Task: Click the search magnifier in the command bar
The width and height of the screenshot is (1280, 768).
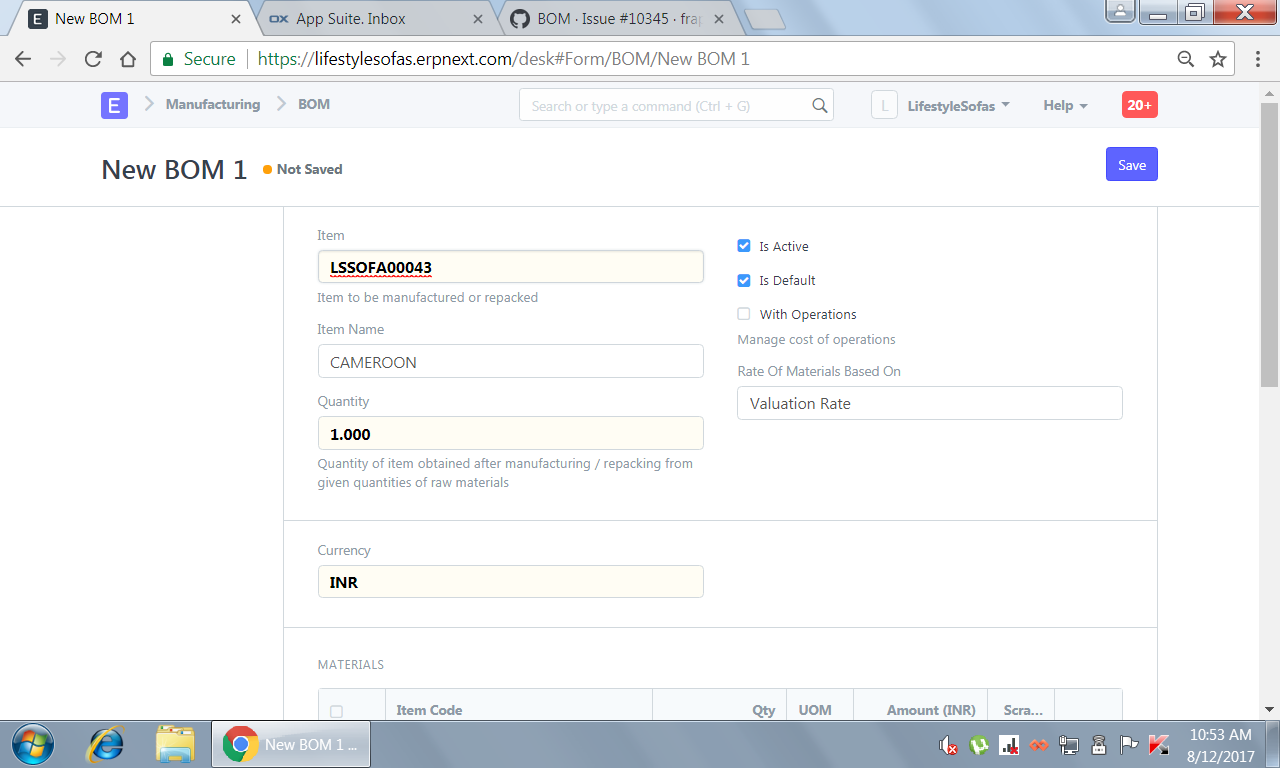Action: click(819, 105)
